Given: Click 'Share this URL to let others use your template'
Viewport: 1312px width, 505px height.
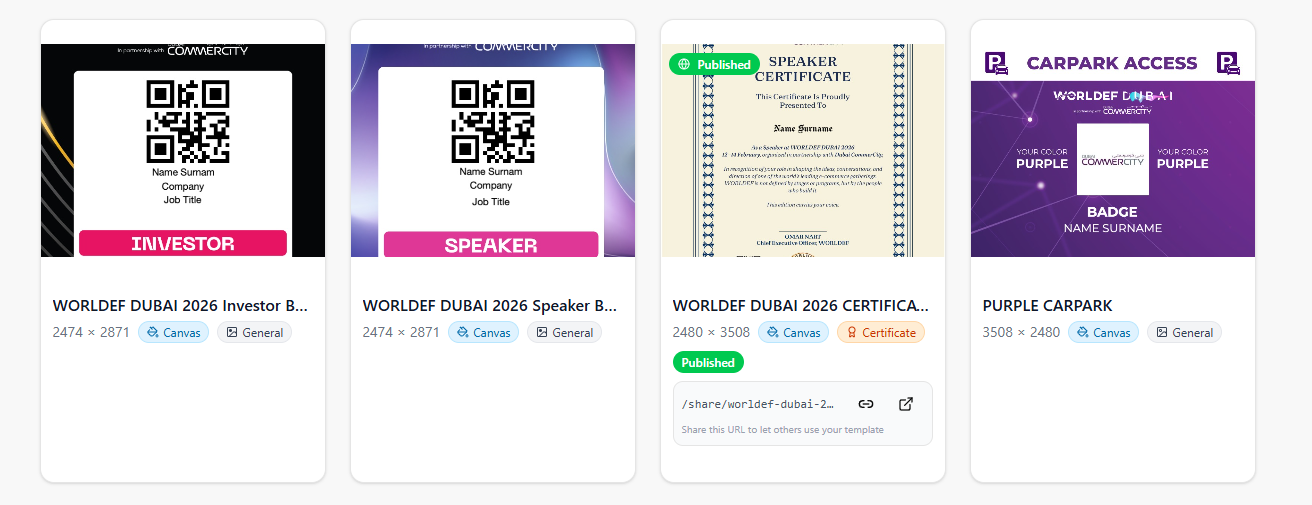Looking at the screenshot, I should [782, 430].
